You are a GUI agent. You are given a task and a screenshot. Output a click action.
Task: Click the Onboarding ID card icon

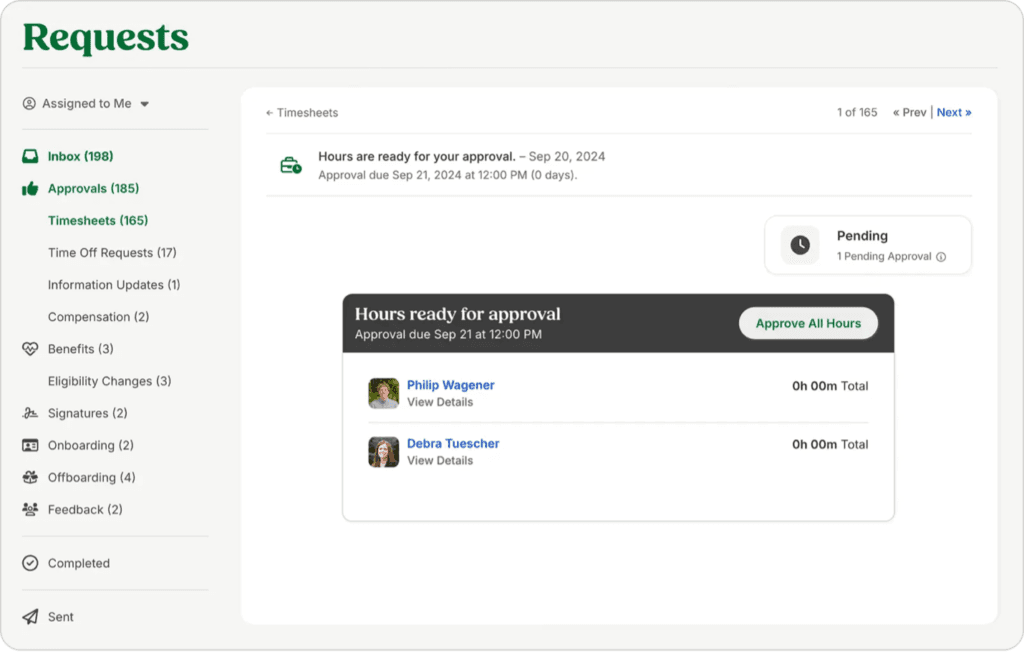point(30,445)
